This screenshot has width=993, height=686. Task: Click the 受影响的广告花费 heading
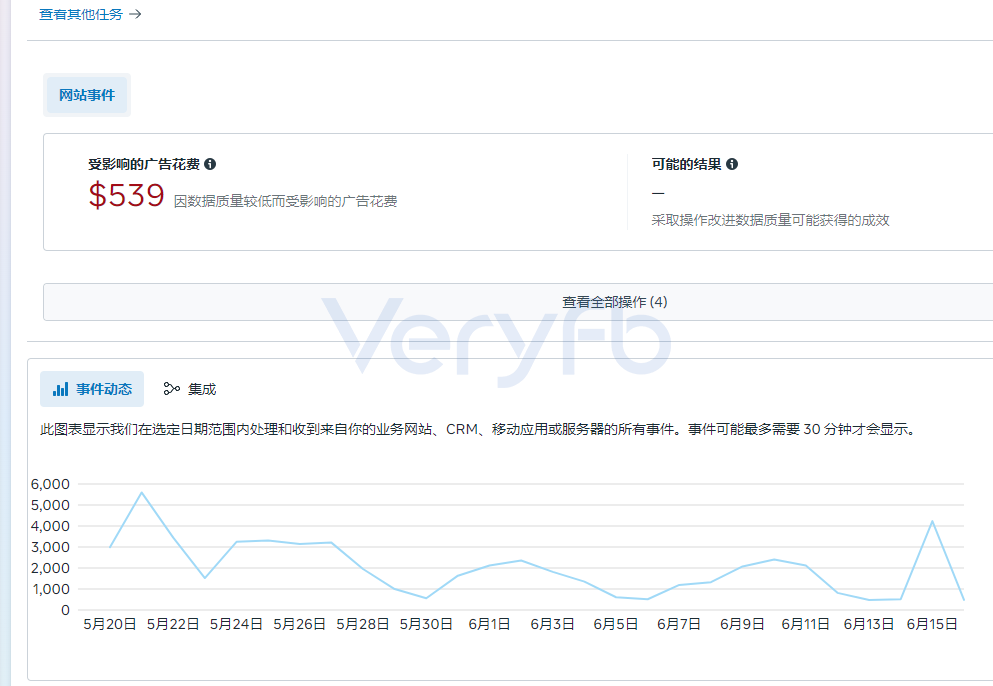144,165
